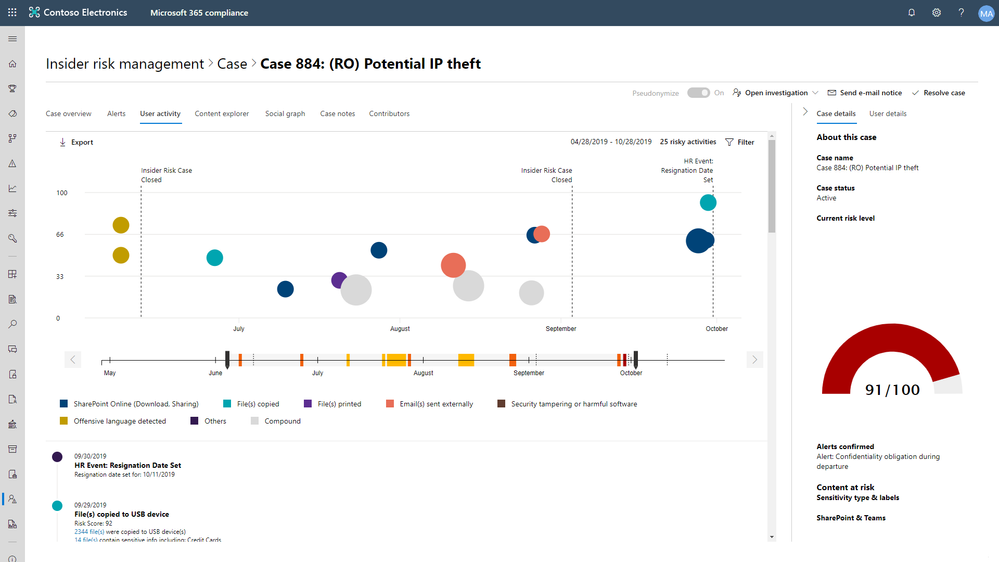The image size is (999, 562).
Task: Switch to the Content explorer tab
Action: tap(222, 114)
